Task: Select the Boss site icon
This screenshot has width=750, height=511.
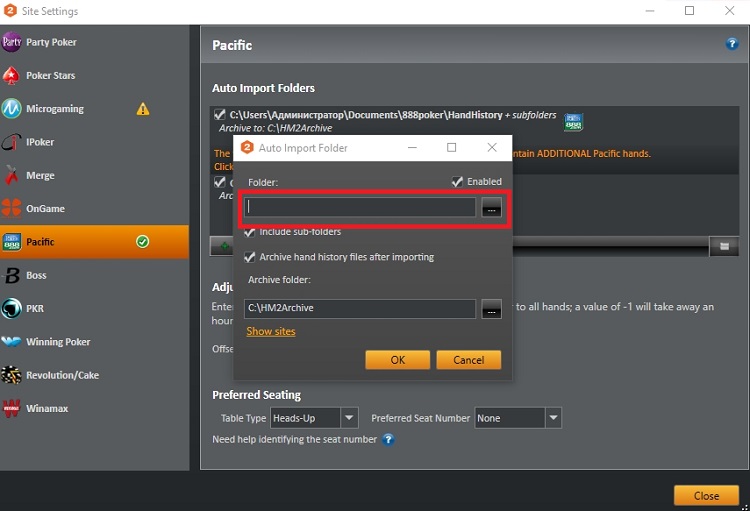Action: click(x=11, y=275)
